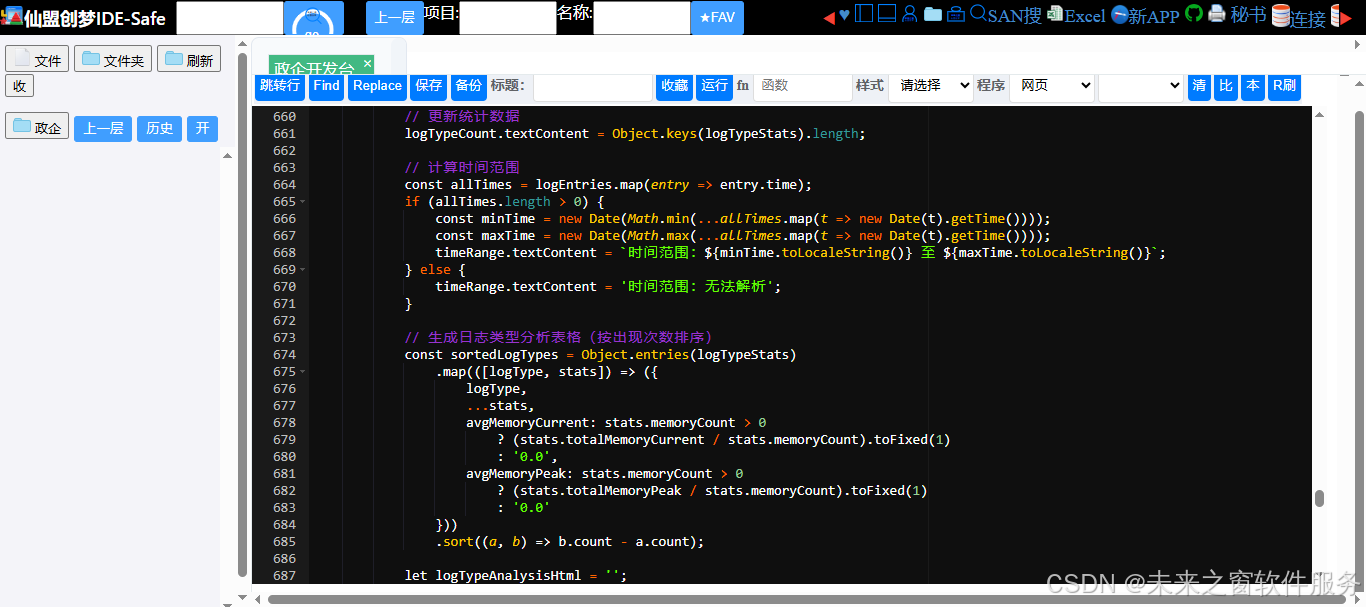Click the blue heart favorite icon
The width and height of the screenshot is (1366, 607).
844,15
